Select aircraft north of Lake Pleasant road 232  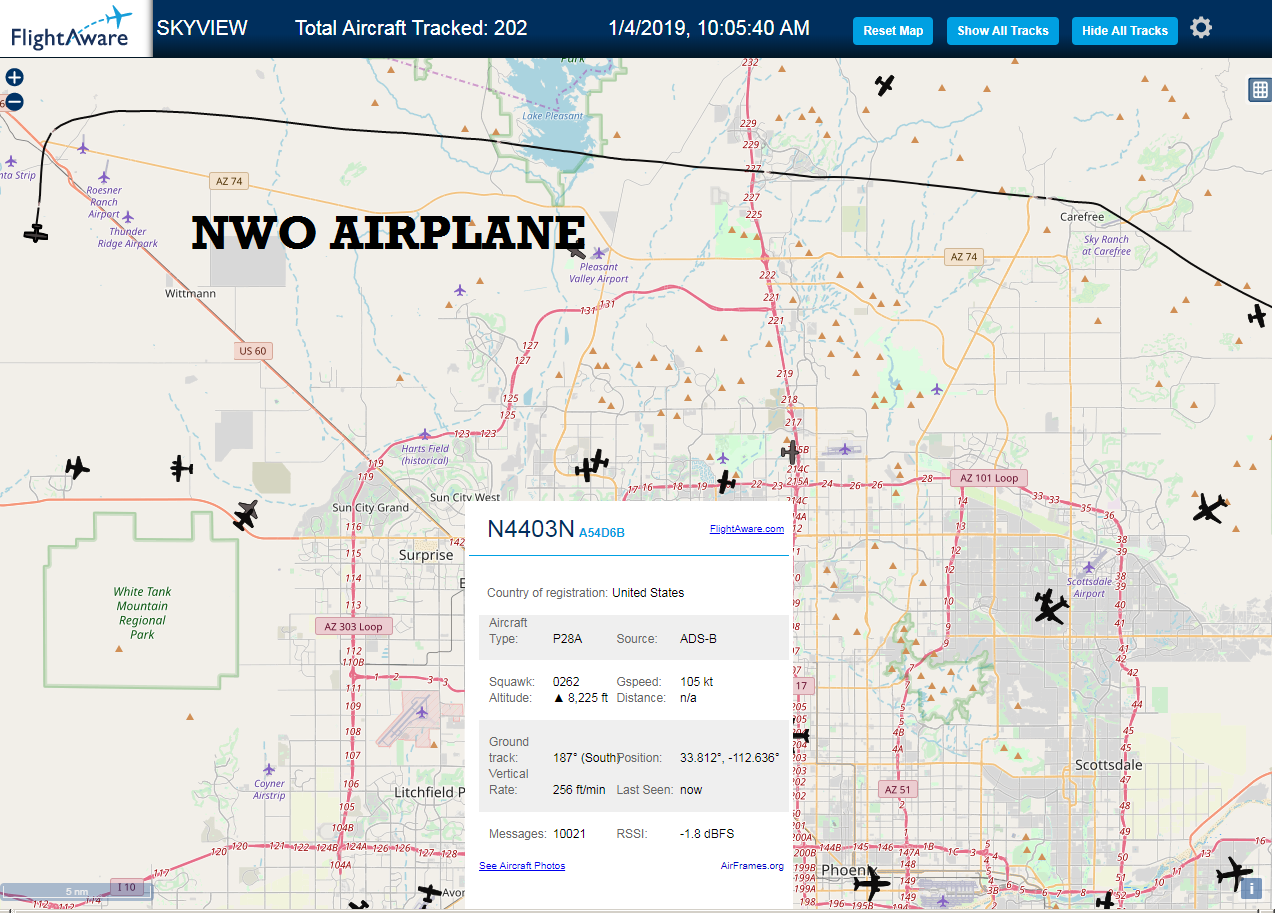tap(885, 85)
